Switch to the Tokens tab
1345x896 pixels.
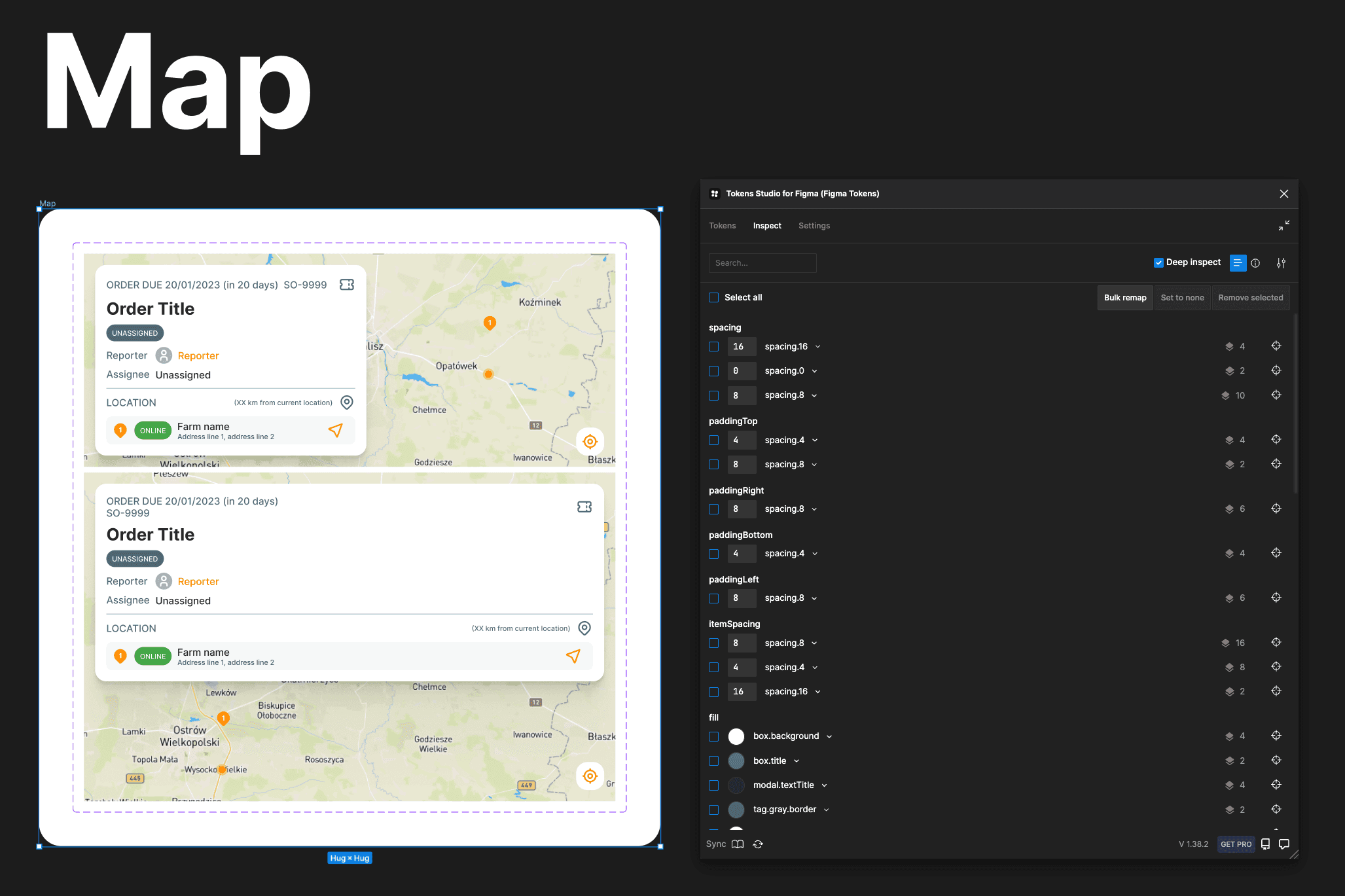(722, 226)
